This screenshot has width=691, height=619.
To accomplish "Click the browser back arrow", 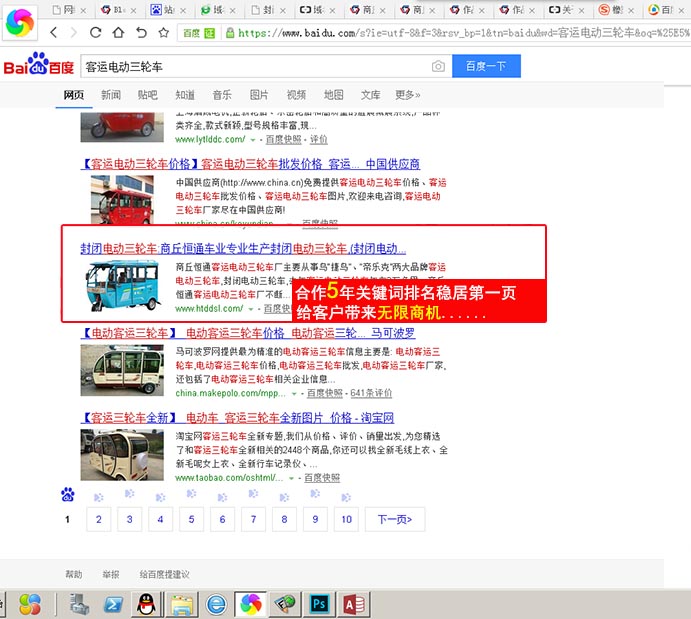I will (x=53, y=32).
